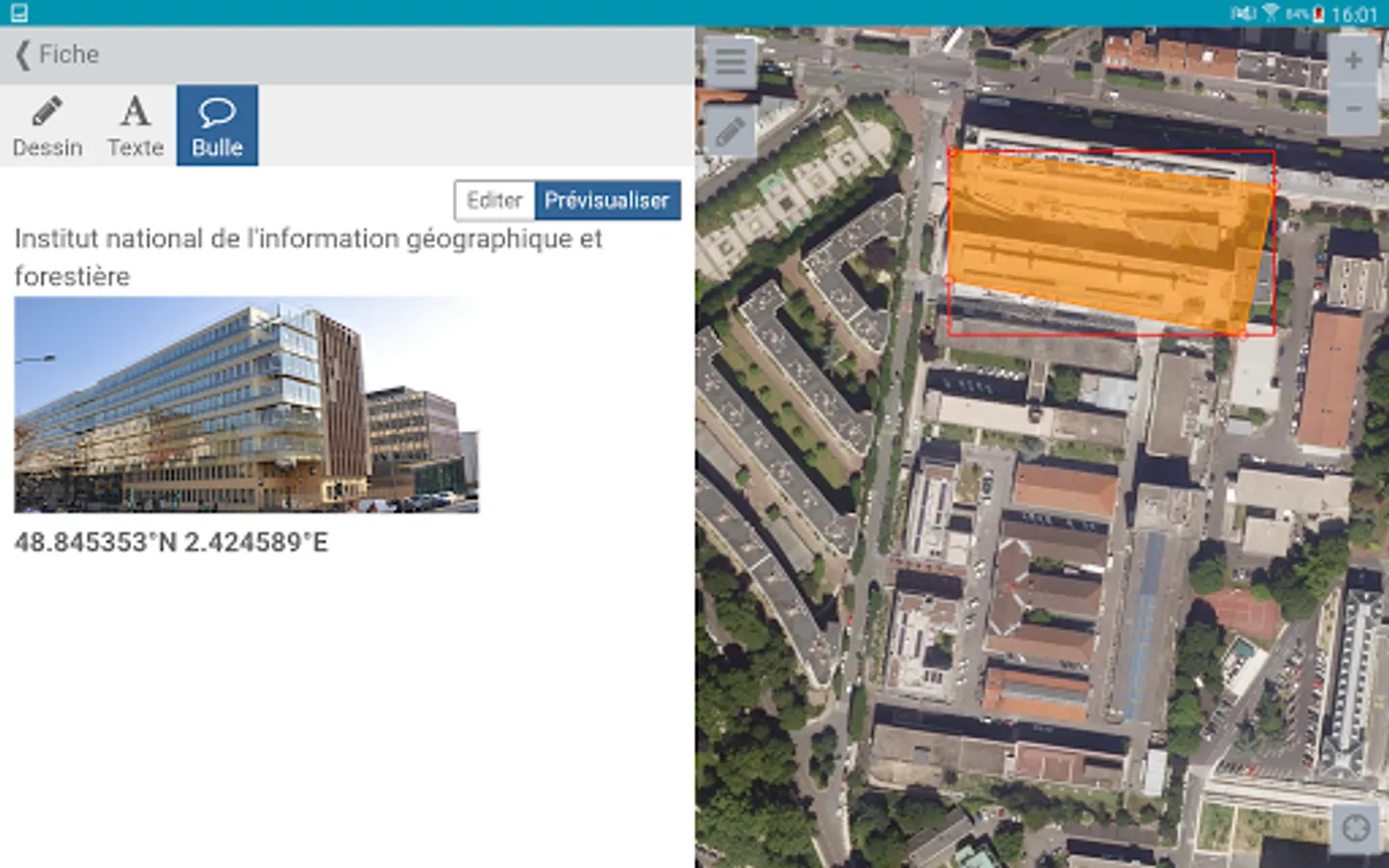Viewport: 1389px width, 868px height.
Task: Open the map hamburger menu
Action: 730,63
